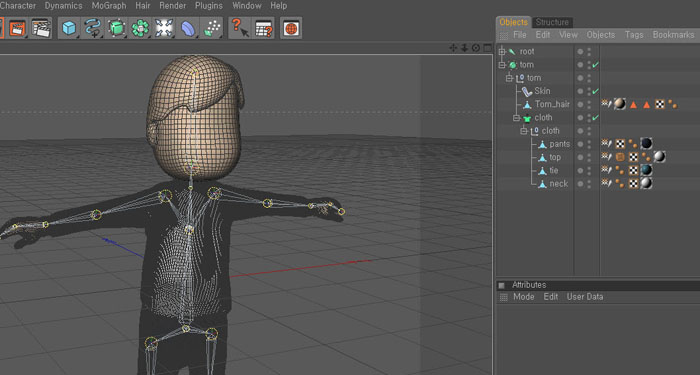Image resolution: width=700 pixels, height=375 pixels.
Task: Select the black material sphere on pants
Action: coord(646,144)
